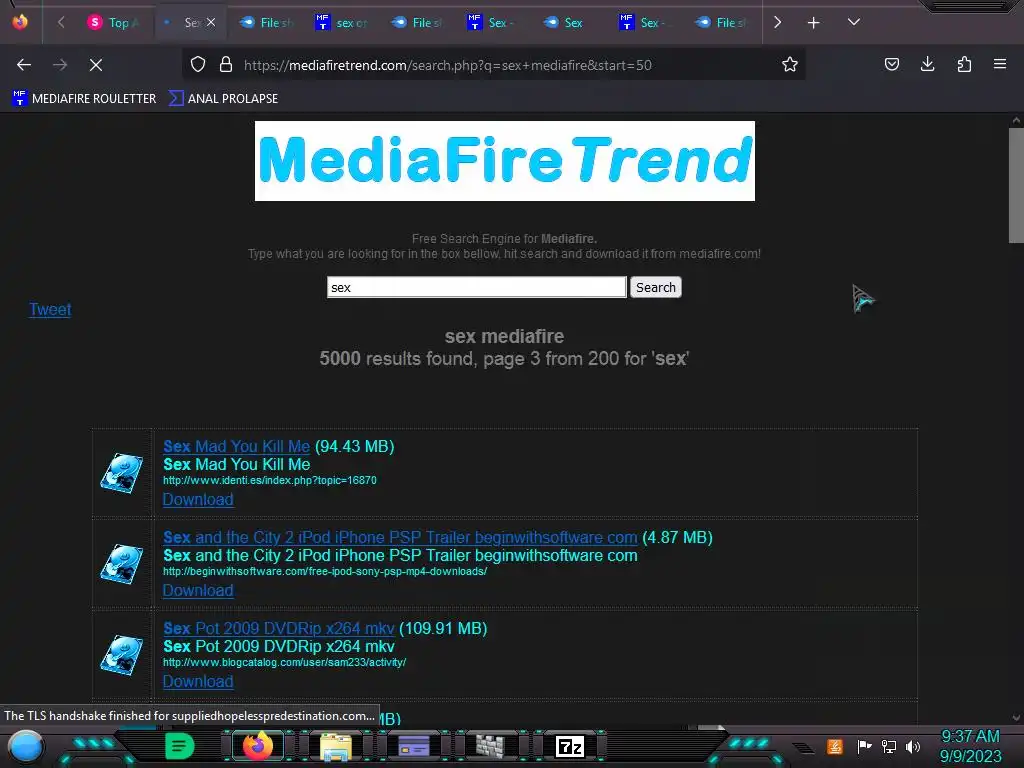Click the scrollbar up arrow
Screen dimensions: 1024x768
(x=1016, y=120)
